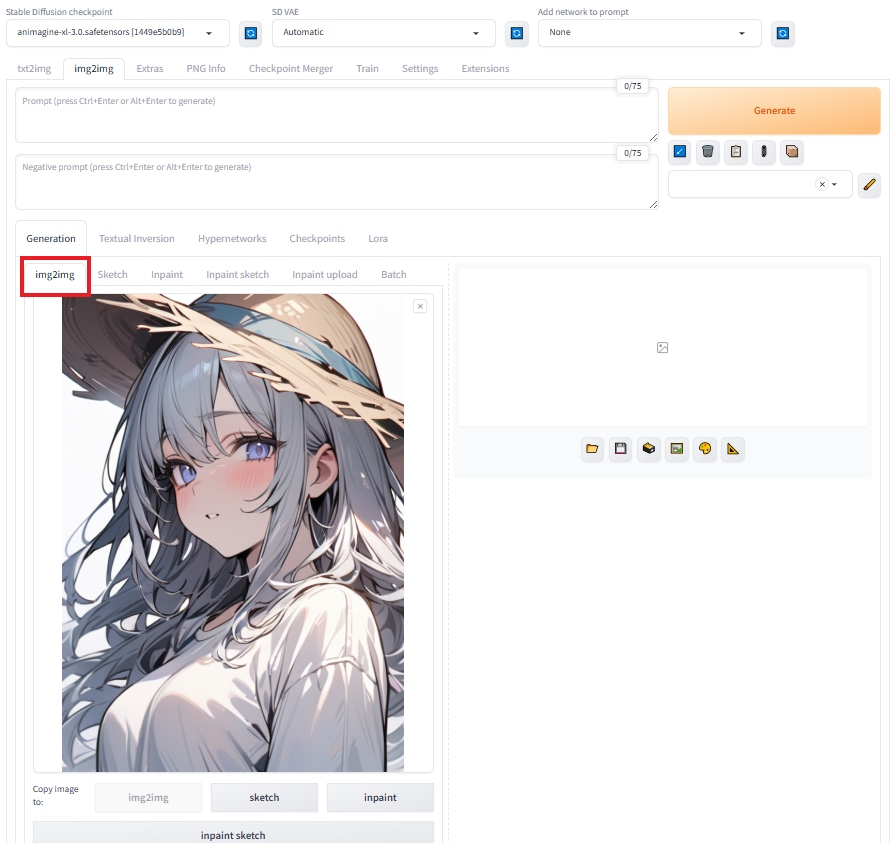890x843 pixels.
Task: Switch to the Inpaint sketch mode tab
Action: click(238, 275)
